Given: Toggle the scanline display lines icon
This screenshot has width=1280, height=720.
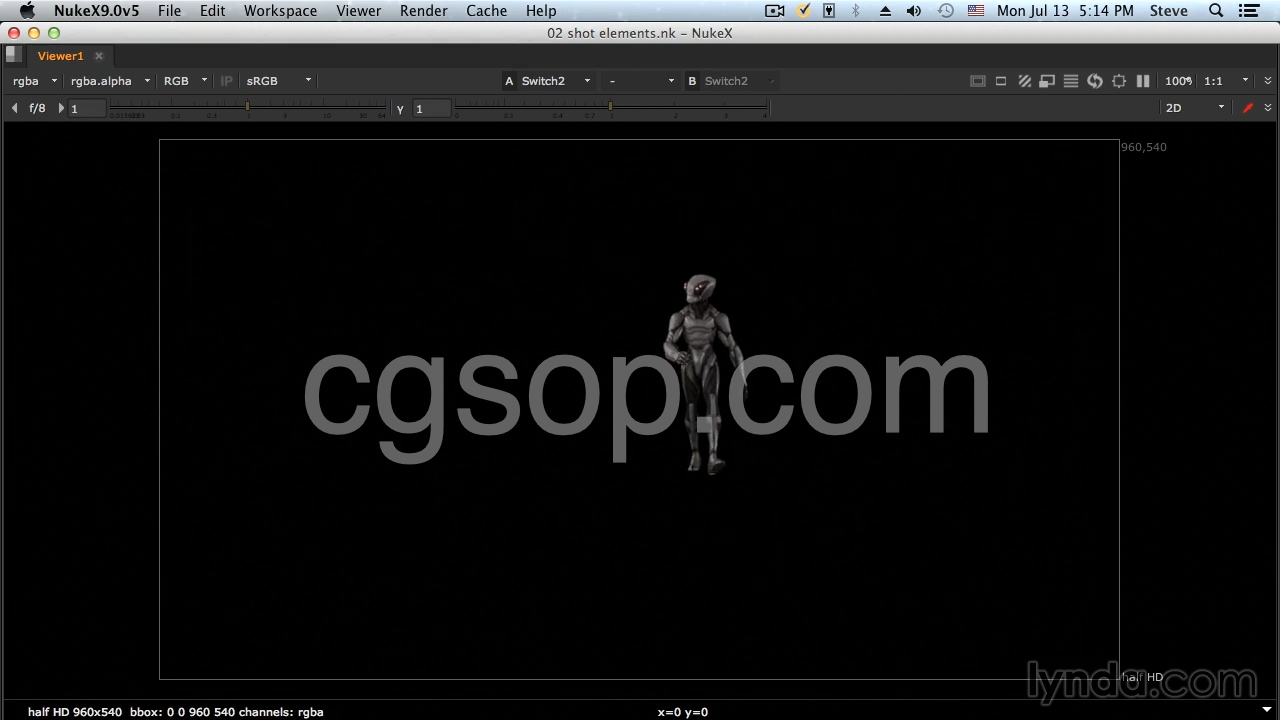Looking at the screenshot, I should coord(1071,81).
